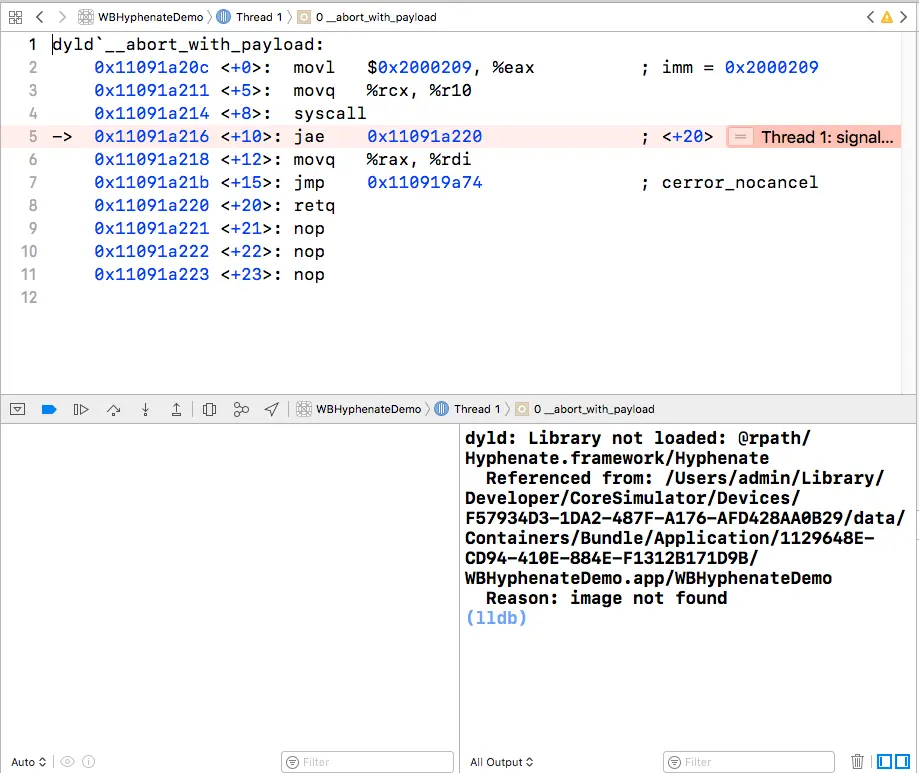
Task: Focus the variables view Filter field
Action: (x=367, y=762)
